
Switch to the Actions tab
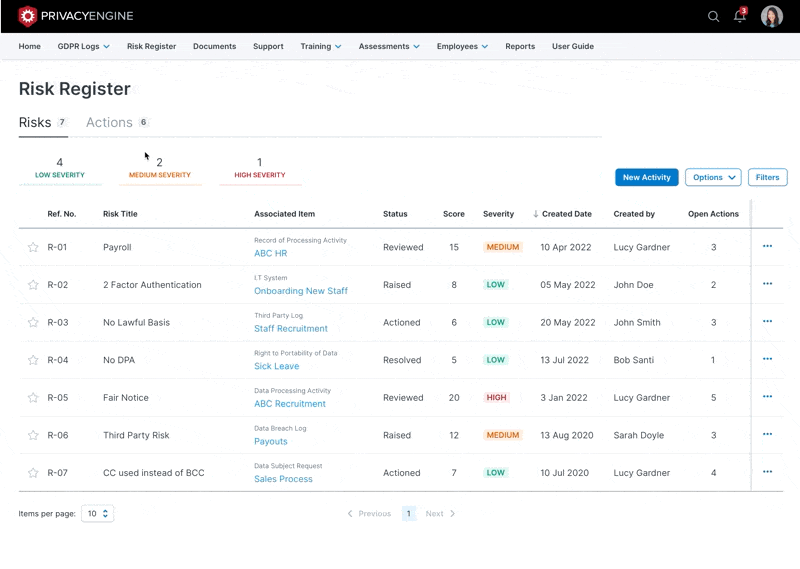(116, 123)
